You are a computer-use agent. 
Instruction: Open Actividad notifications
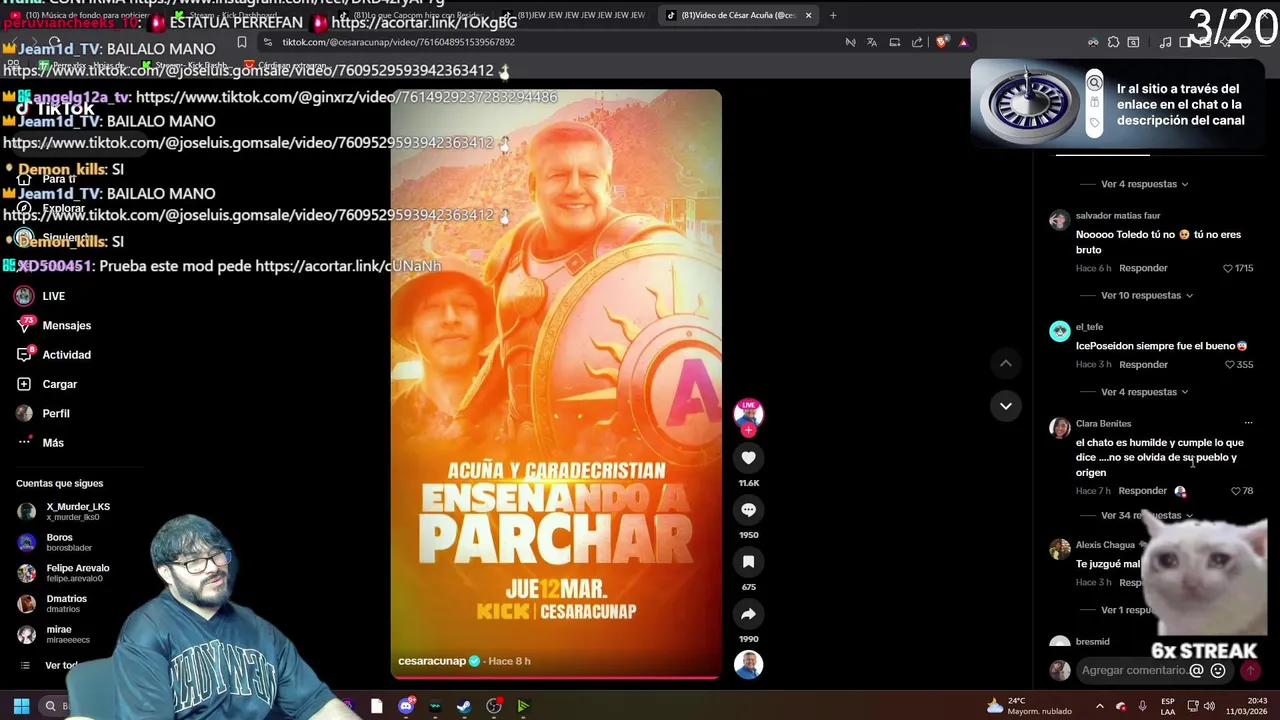[x=55, y=355]
